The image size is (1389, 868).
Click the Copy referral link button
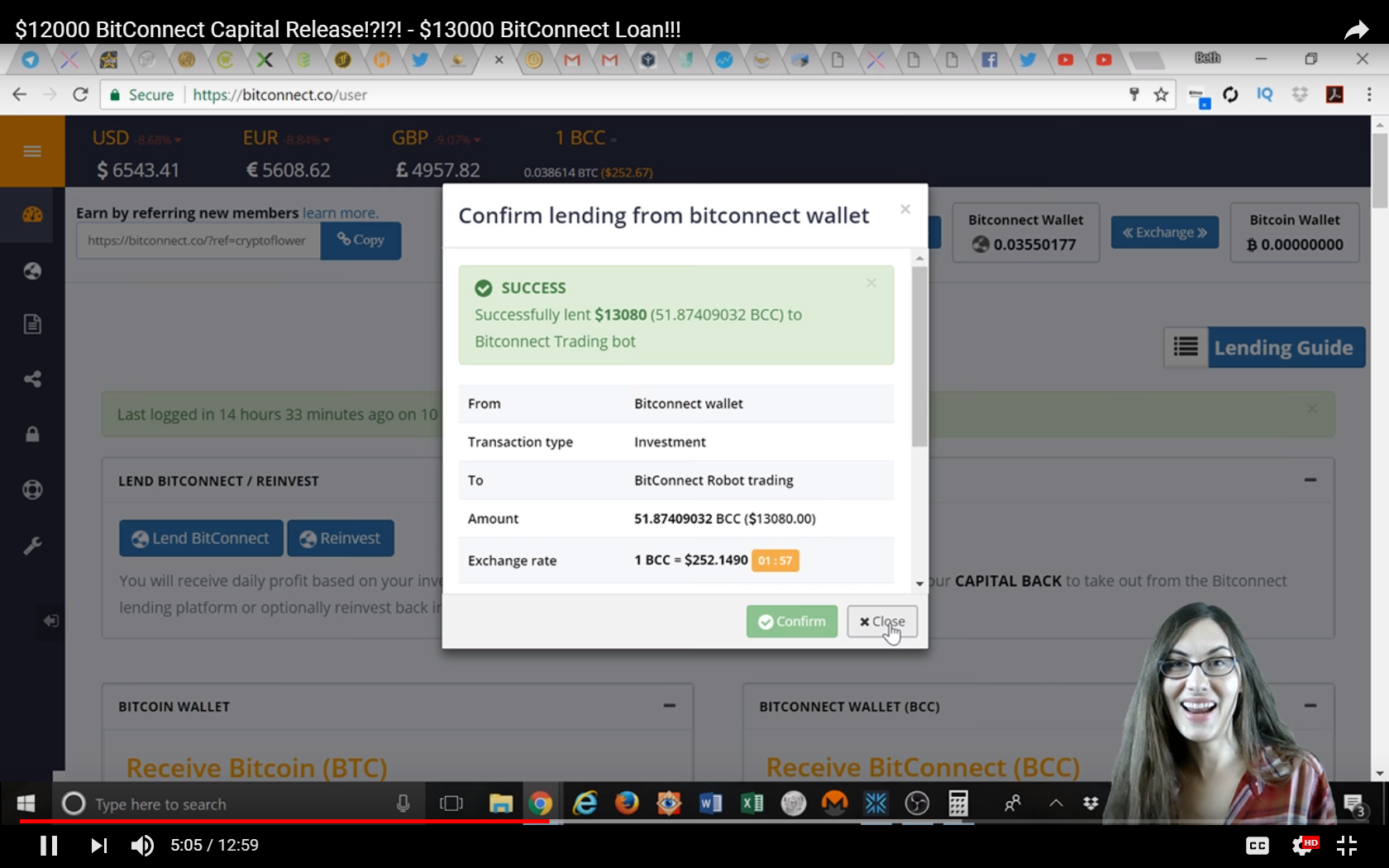pos(360,241)
